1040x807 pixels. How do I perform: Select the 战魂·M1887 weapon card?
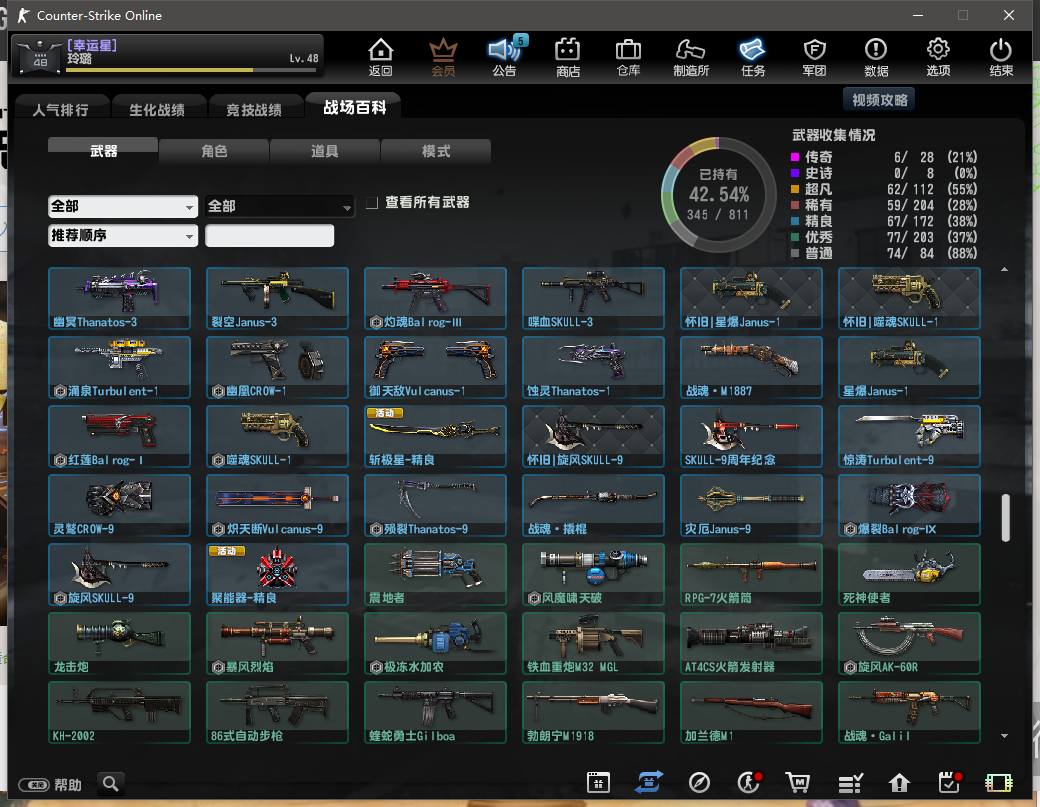(x=751, y=367)
